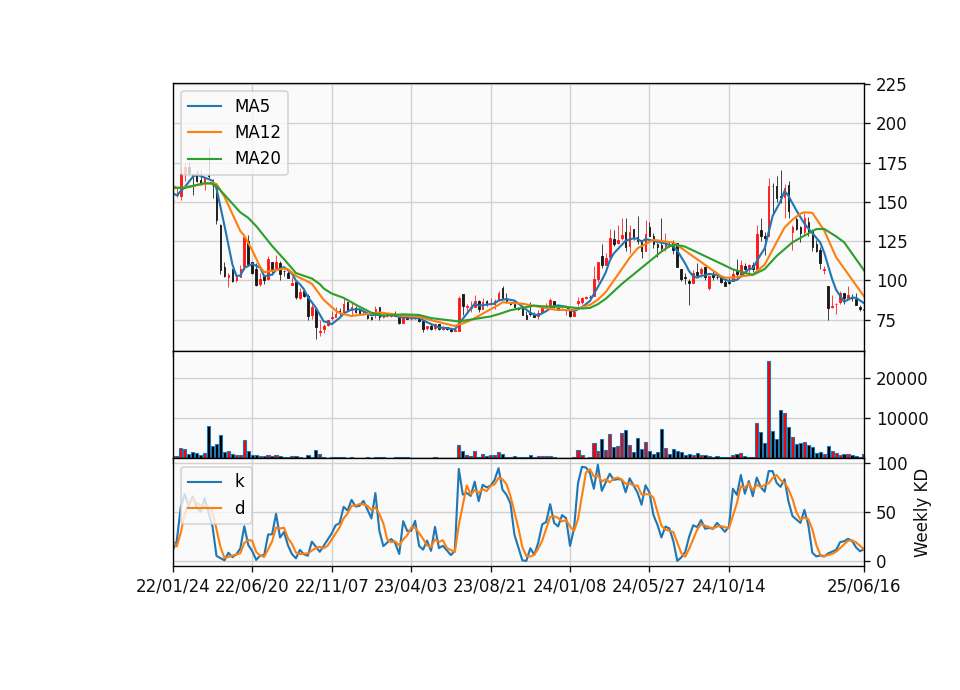Click the 25/06/16 date label
Screen dimensions: 960x690
pos(864,586)
